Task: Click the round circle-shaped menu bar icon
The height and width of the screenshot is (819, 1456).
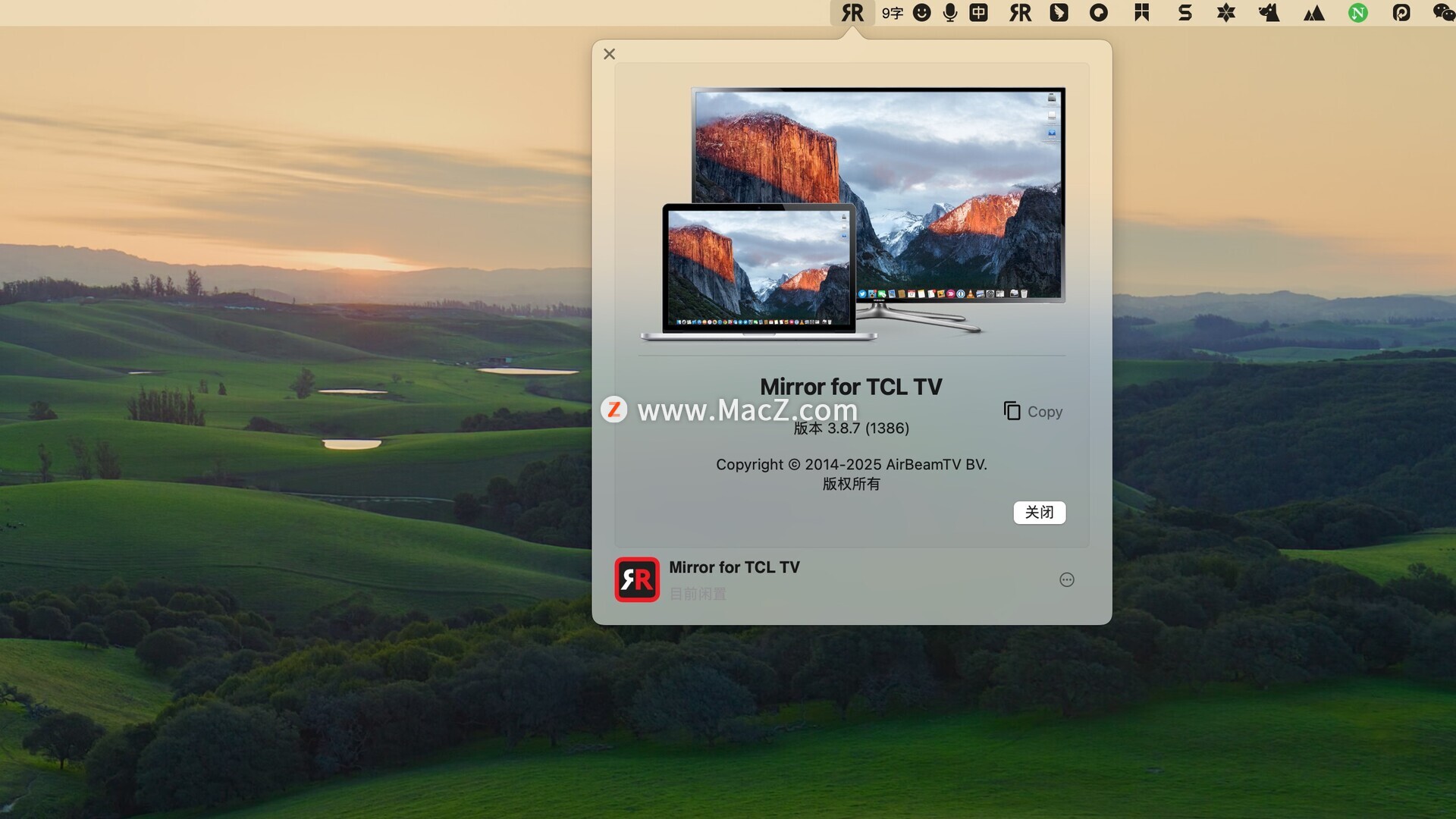Action: (x=1099, y=13)
